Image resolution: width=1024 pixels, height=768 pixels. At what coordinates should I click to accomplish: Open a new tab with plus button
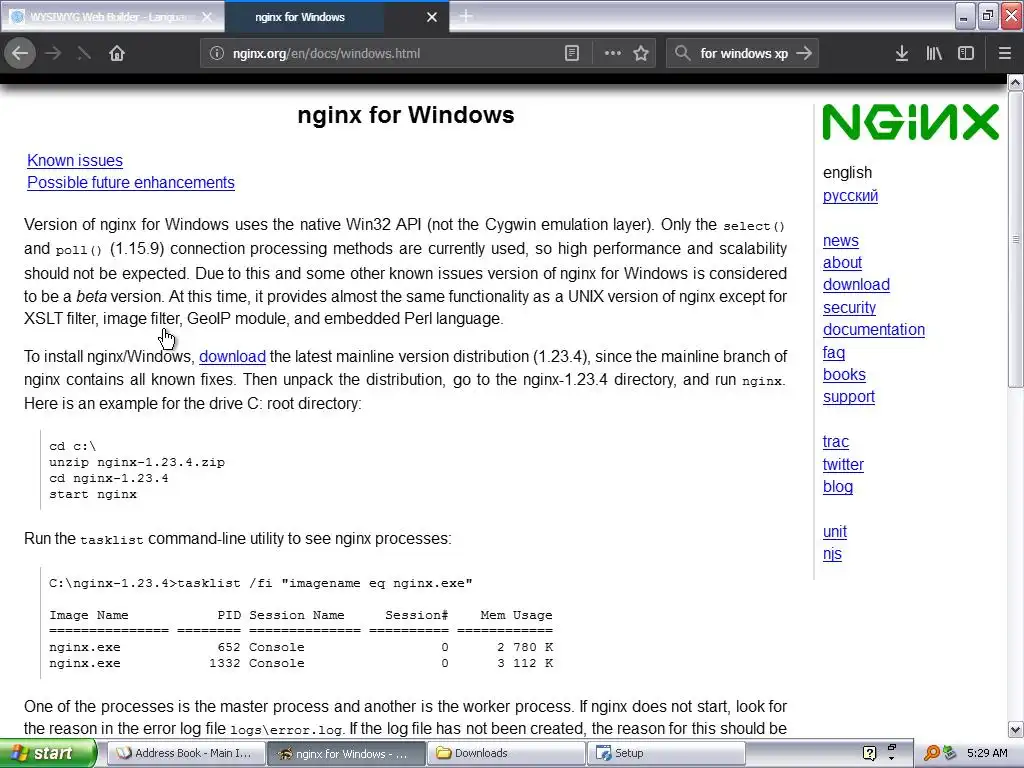pyautogui.click(x=466, y=17)
